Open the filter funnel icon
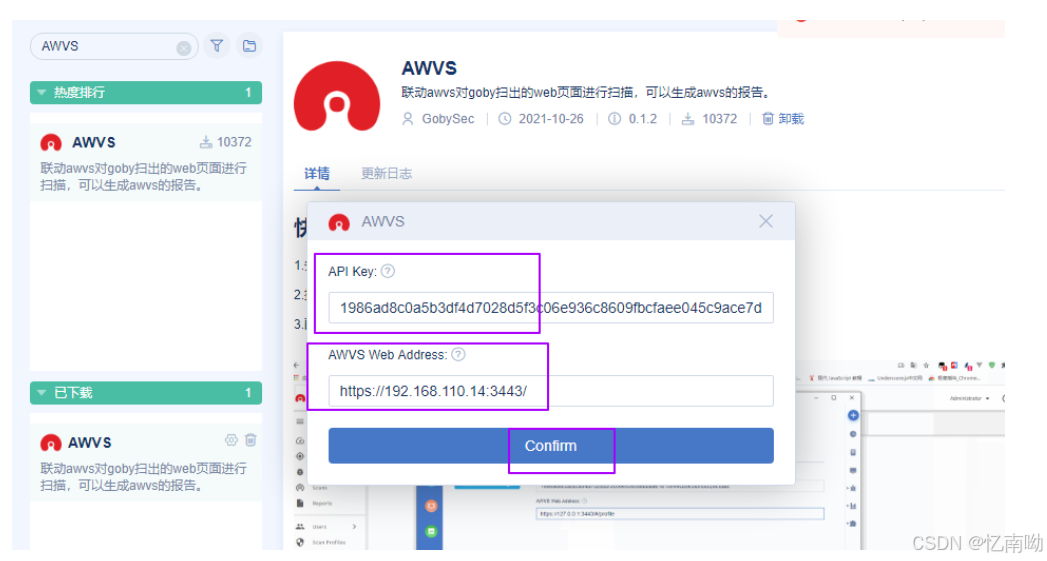This screenshot has width=1047, height=561. pyautogui.click(x=217, y=46)
